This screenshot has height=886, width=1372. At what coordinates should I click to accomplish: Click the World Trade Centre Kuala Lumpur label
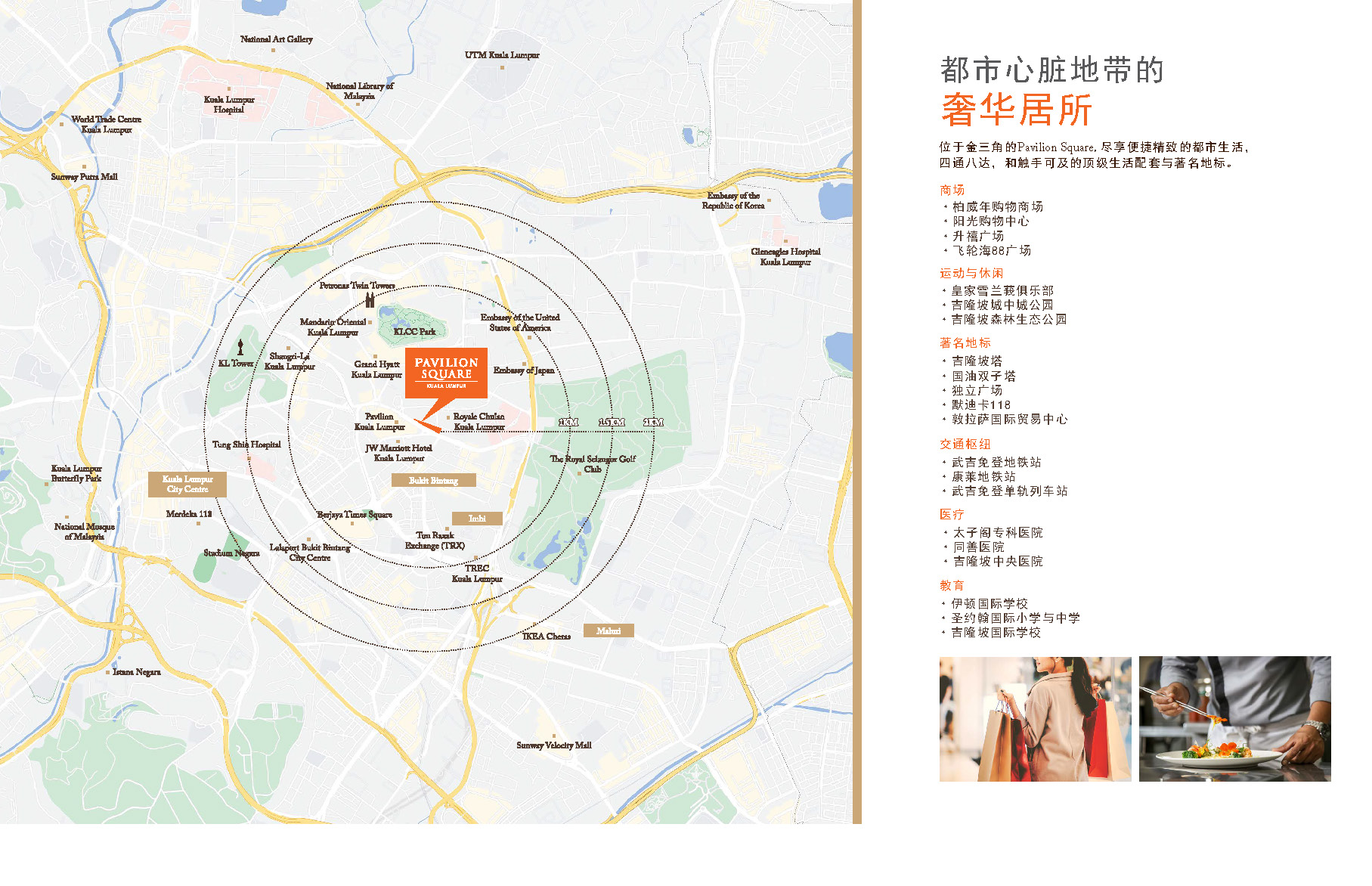tap(107, 124)
